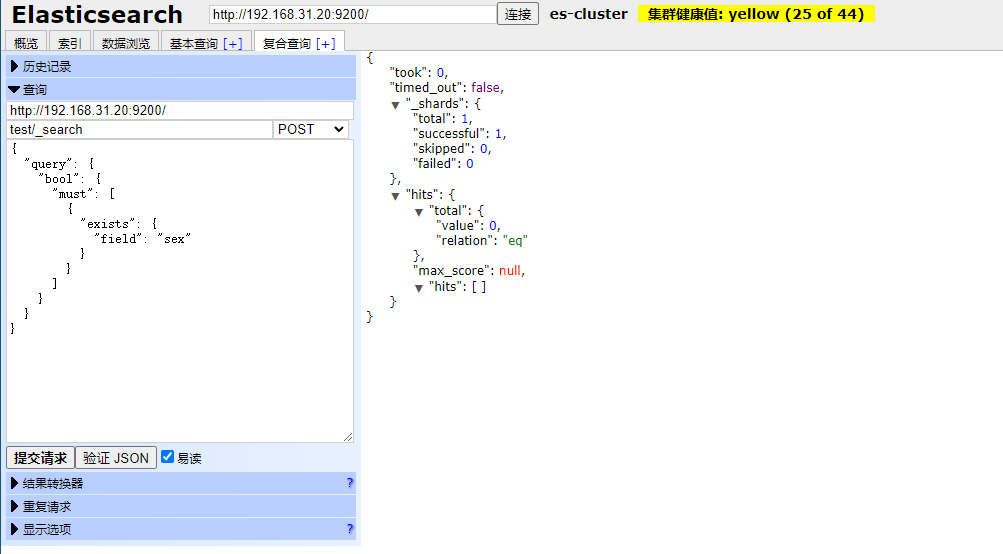This screenshot has width=1003, height=554.
Task: Validate JSON with 验证 JSON button
Action: point(116,458)
